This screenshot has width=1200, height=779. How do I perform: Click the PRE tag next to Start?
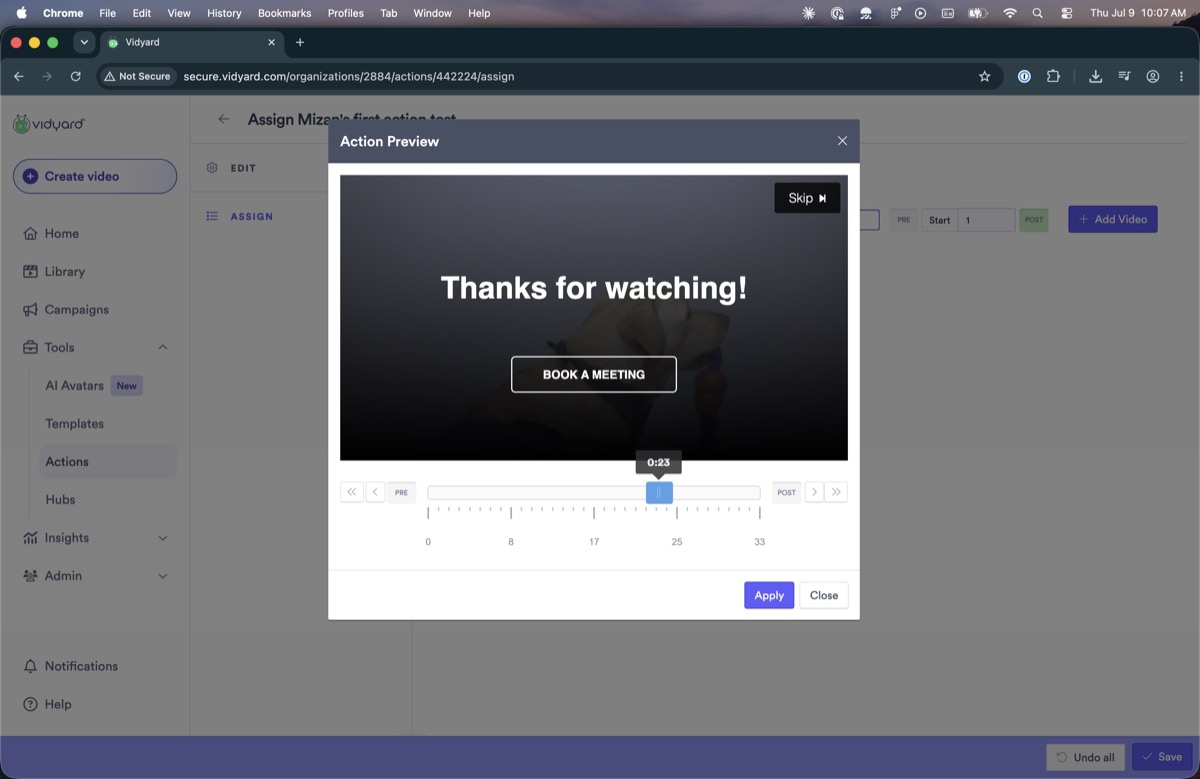pos(904,220)
